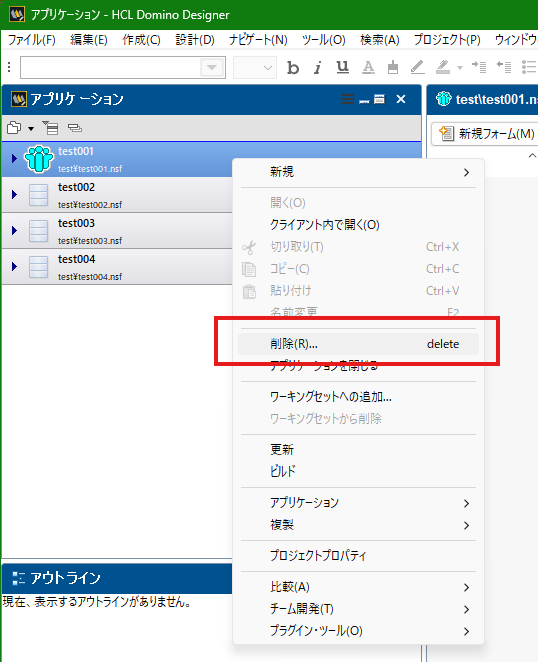Image resolution: width=538 pixels, height=662 pixels.
Task: Open the applications panel view menu icon
Action: (x=348, y=99)
